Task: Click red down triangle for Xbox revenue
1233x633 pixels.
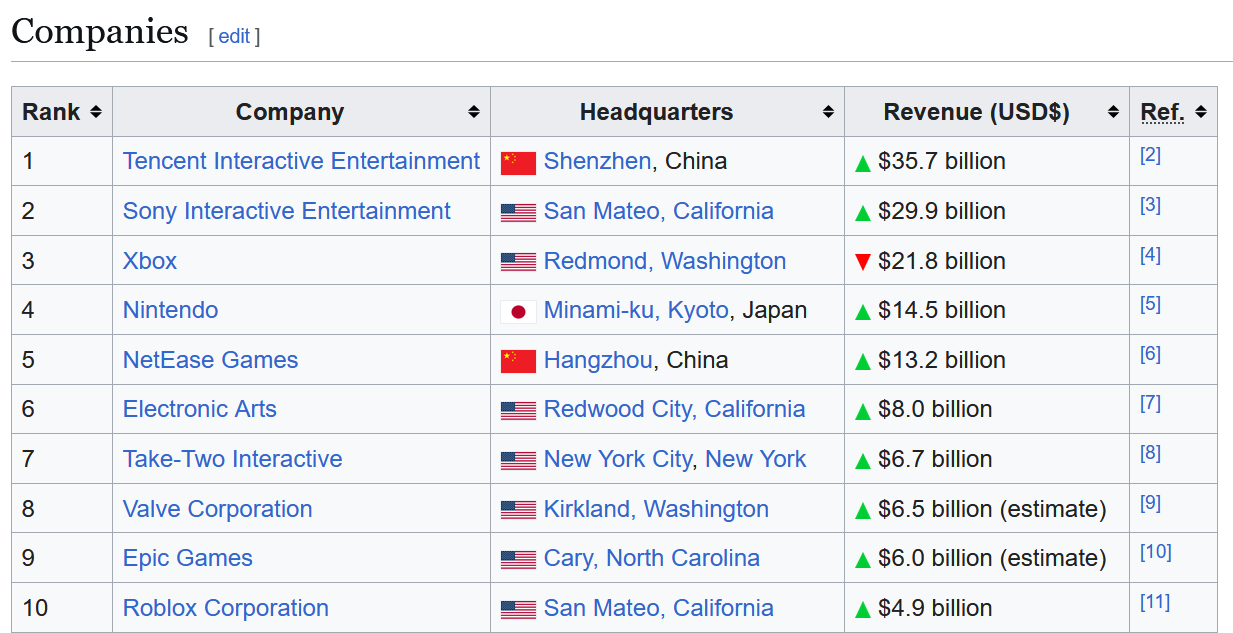Action: 863,262
